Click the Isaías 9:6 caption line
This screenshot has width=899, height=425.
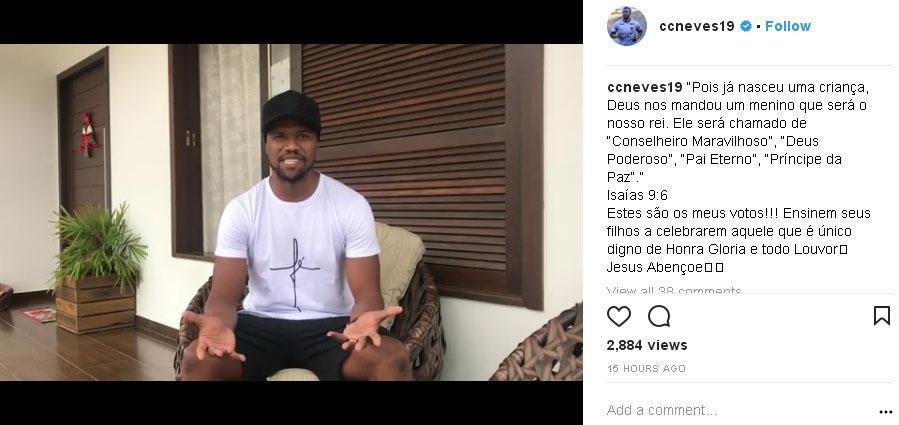[x=638, y=195]
